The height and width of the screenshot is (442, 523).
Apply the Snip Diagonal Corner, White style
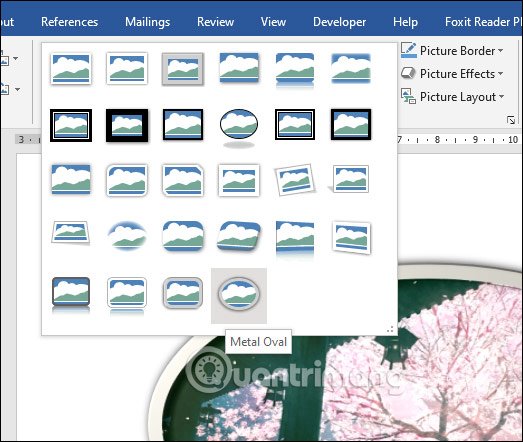[183, 180]
